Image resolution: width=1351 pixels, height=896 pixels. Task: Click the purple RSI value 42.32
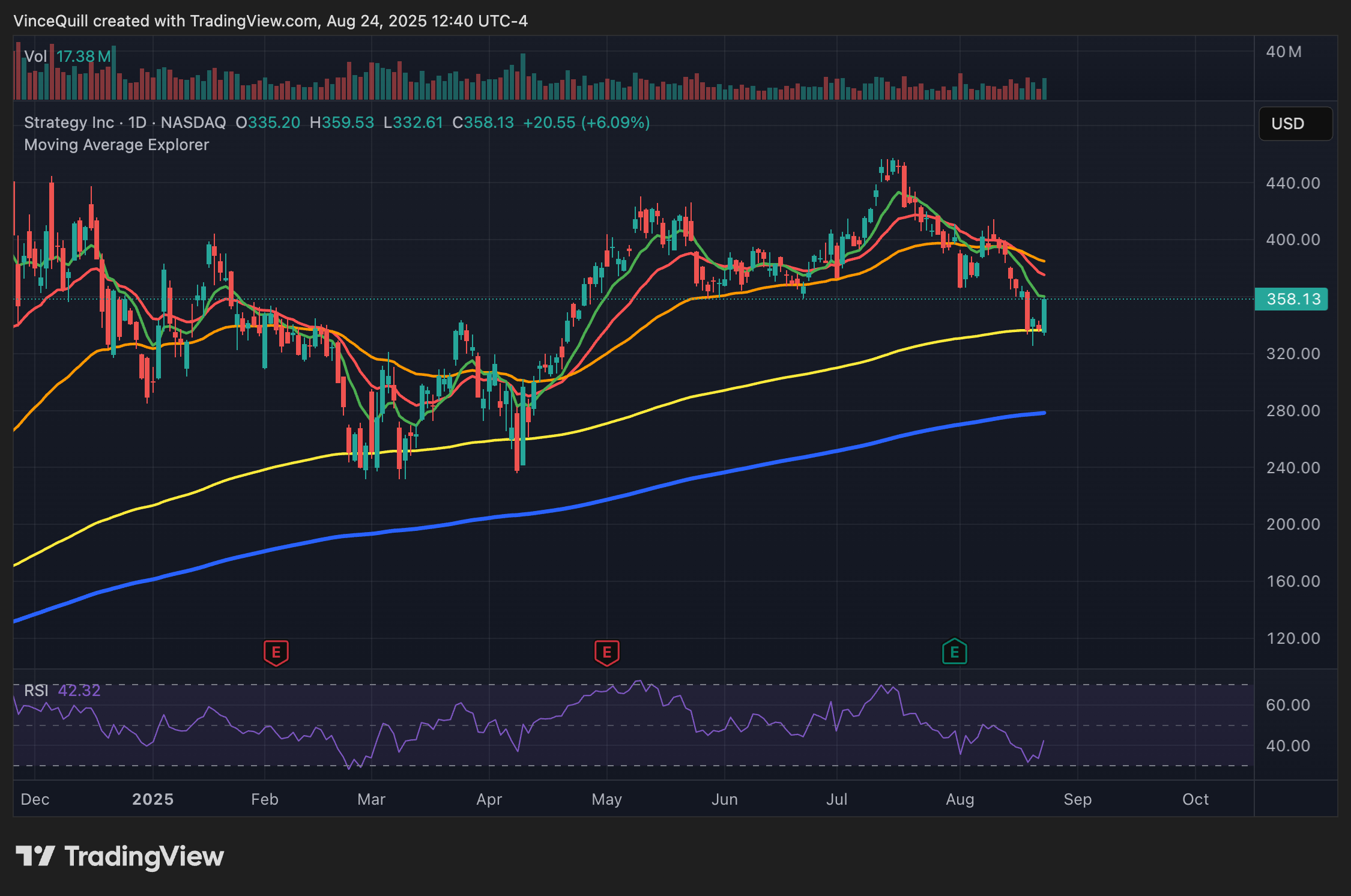79,691
